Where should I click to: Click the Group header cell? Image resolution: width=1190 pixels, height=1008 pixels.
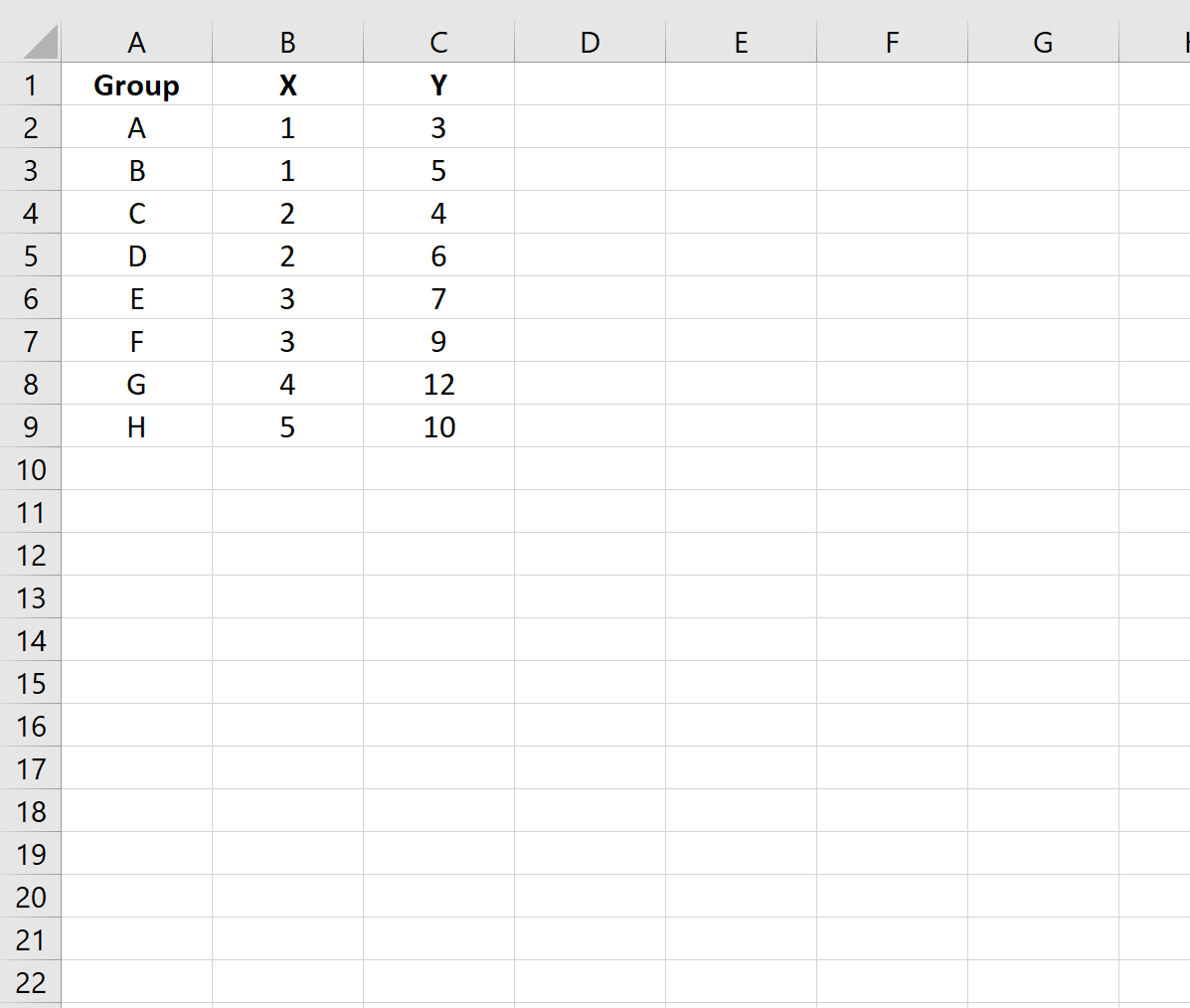pyautogui.click(x=136, y=84)
